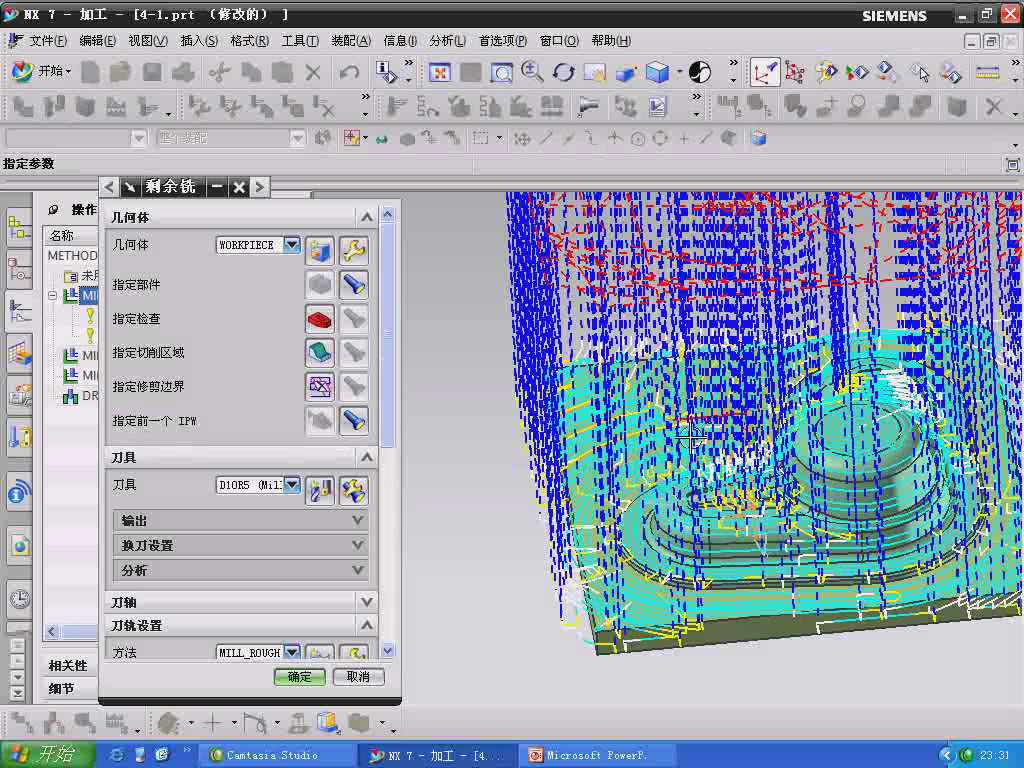Click the 取消 button

[x=359, y=677]
